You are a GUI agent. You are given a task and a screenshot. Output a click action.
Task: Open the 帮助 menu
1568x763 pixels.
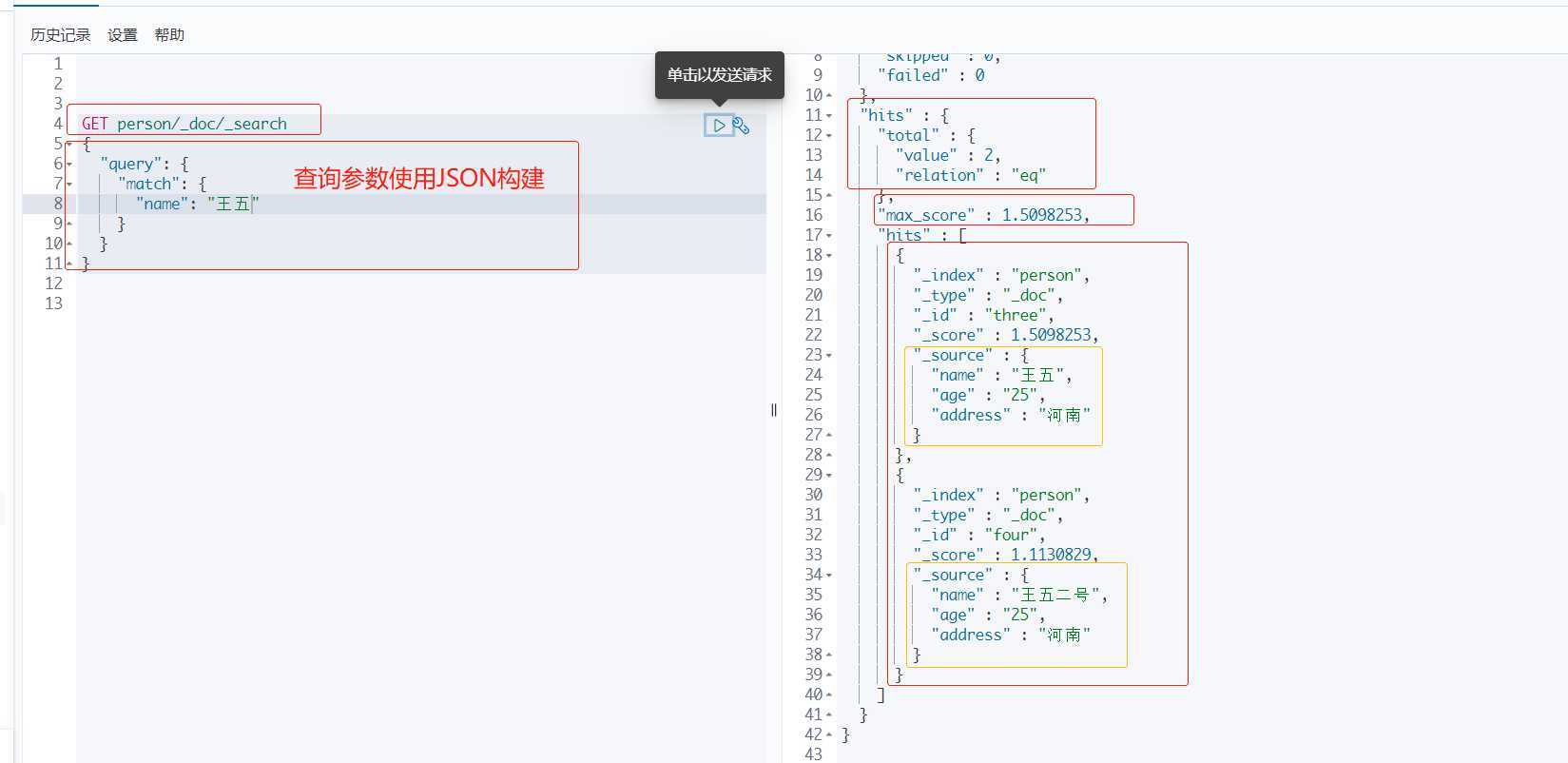pyautogui.click(x=169, y=35)
